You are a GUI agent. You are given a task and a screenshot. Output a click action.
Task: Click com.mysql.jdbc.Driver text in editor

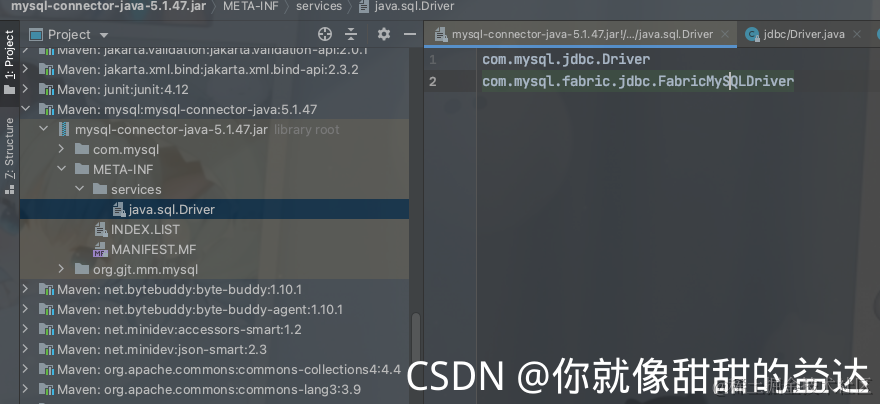point(566,59)
